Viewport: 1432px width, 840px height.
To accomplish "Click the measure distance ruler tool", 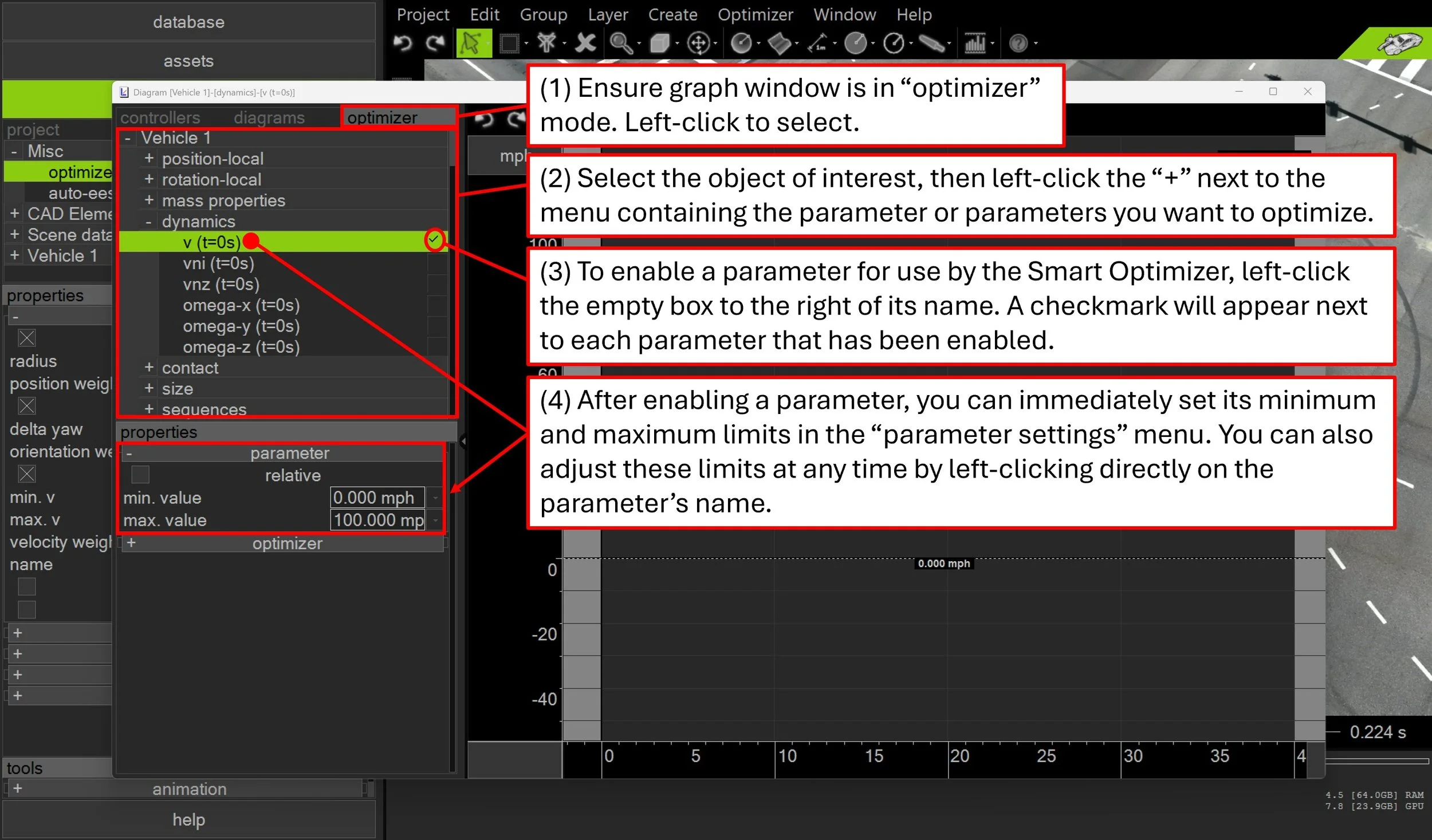I will pos(817,43).
